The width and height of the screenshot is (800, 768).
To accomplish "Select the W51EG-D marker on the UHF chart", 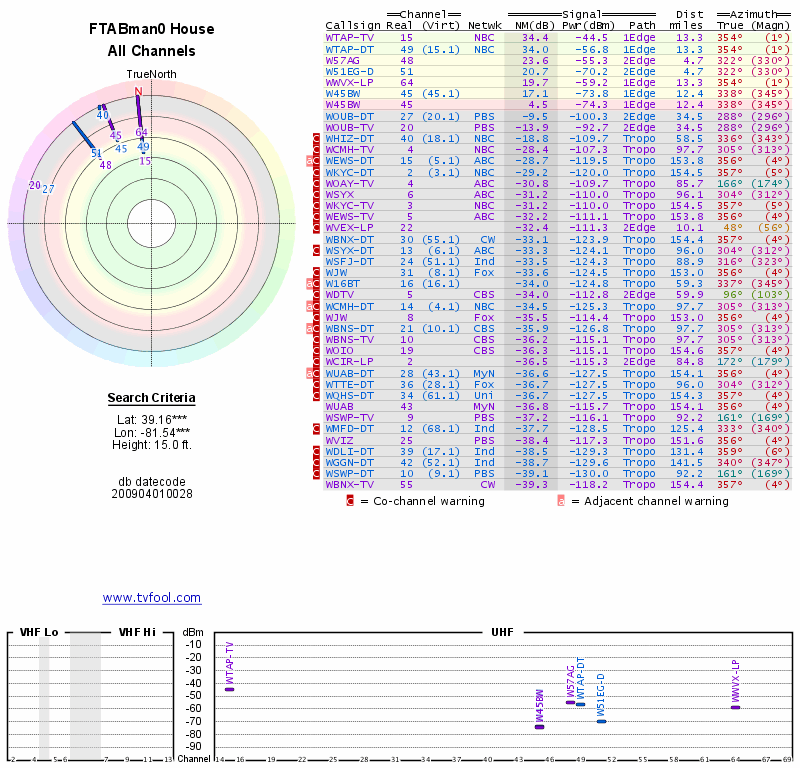I will click(x=602, y=722).
